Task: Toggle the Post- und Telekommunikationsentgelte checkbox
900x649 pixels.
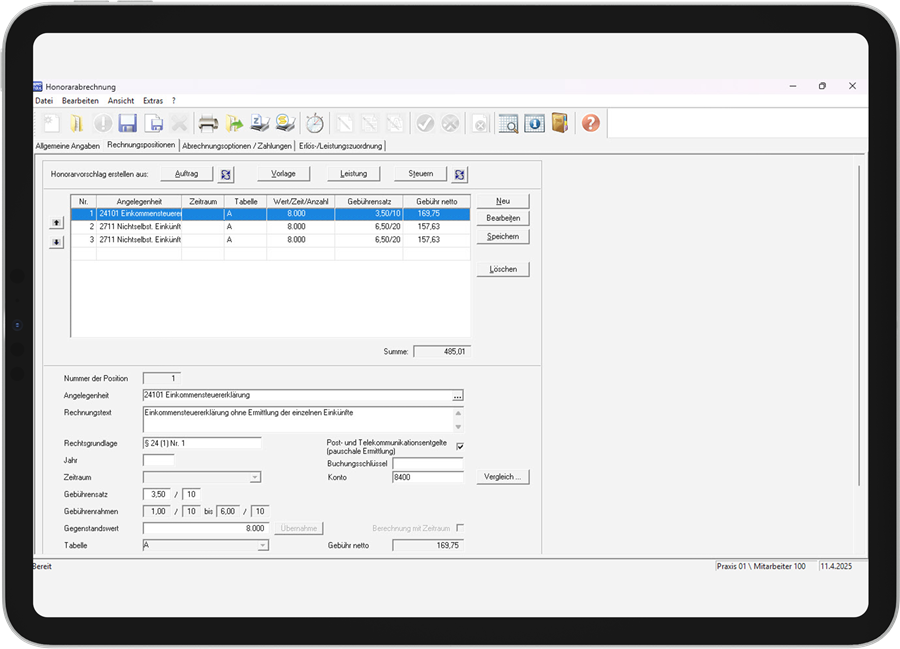Action: [460, 446]
